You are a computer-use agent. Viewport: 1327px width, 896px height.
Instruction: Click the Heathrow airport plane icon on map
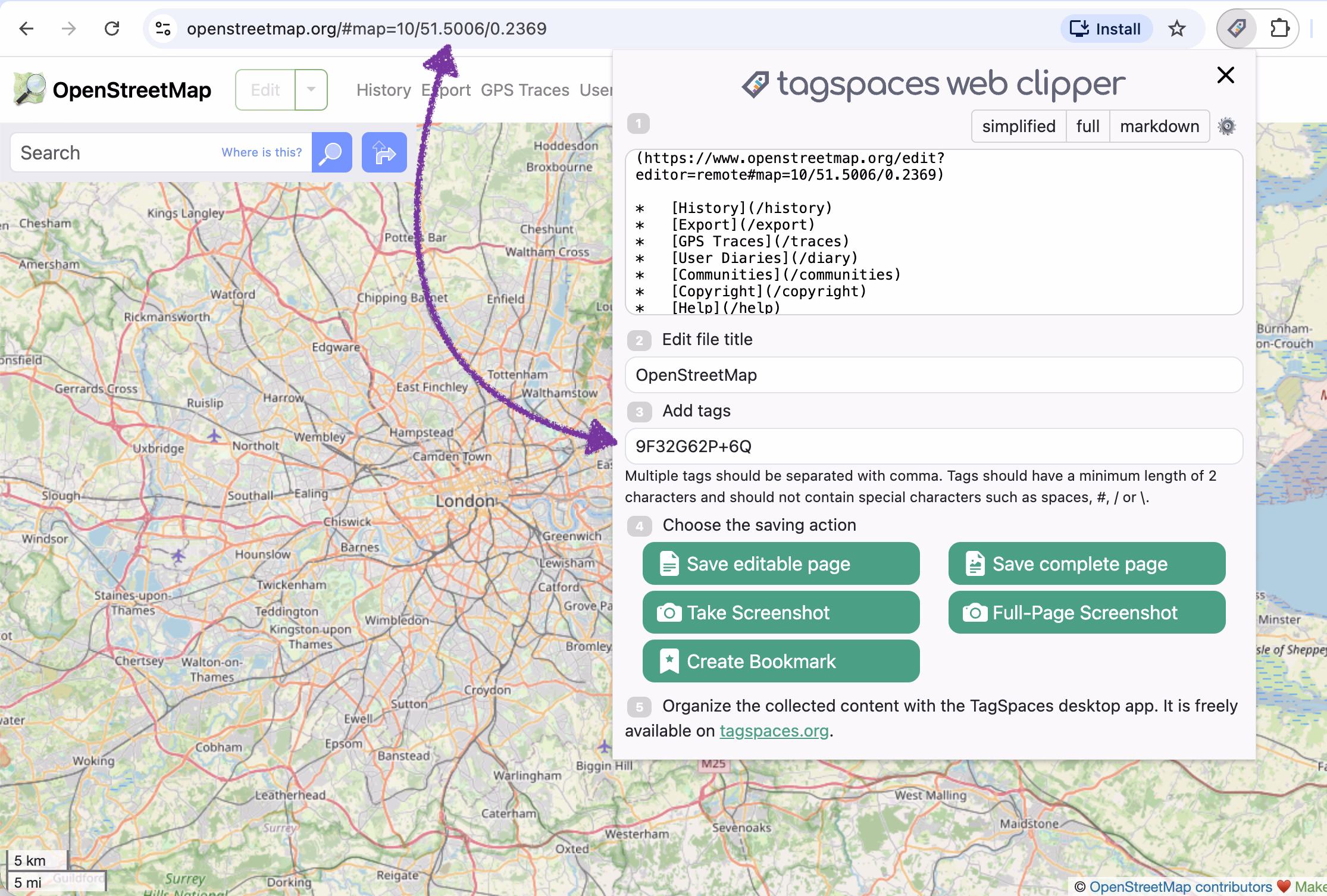pyautogui.click(x=178, y=556)
